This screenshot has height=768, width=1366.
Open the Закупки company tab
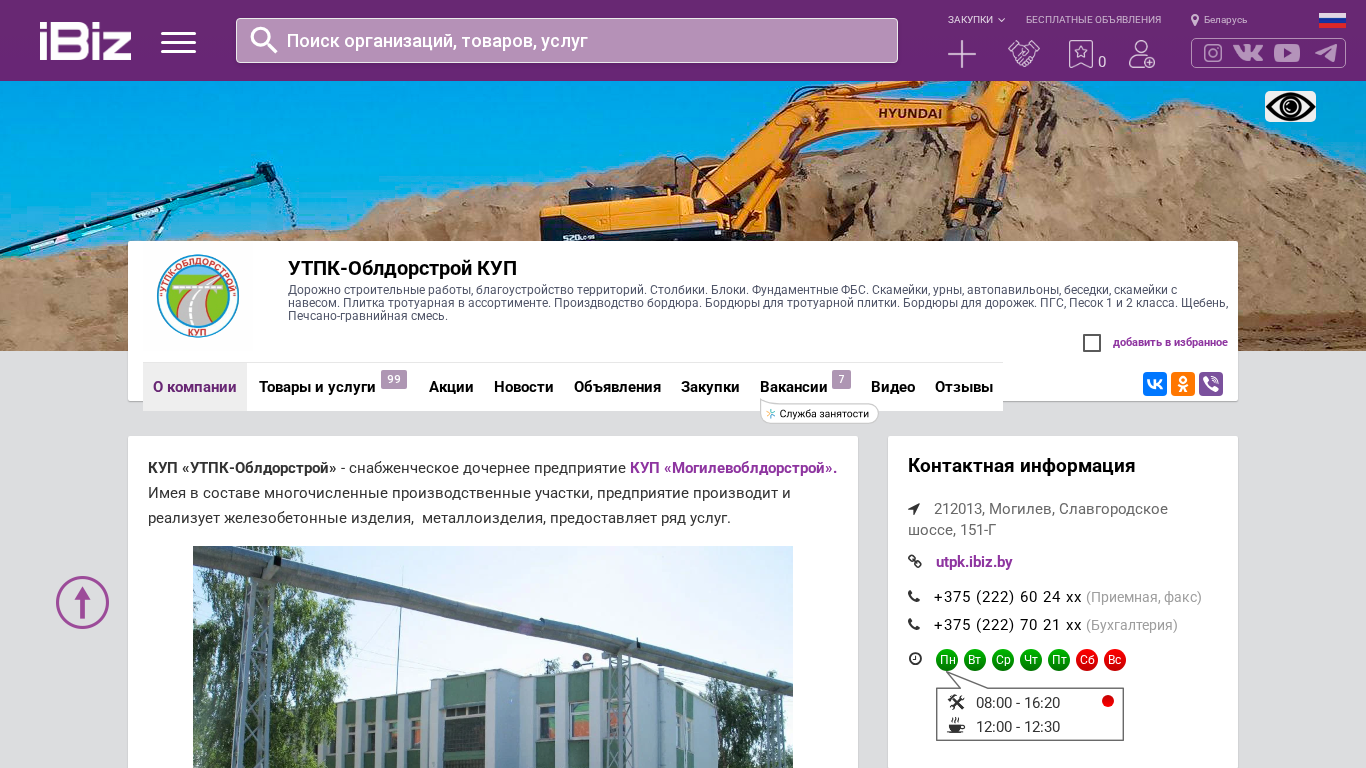[710, 387]
